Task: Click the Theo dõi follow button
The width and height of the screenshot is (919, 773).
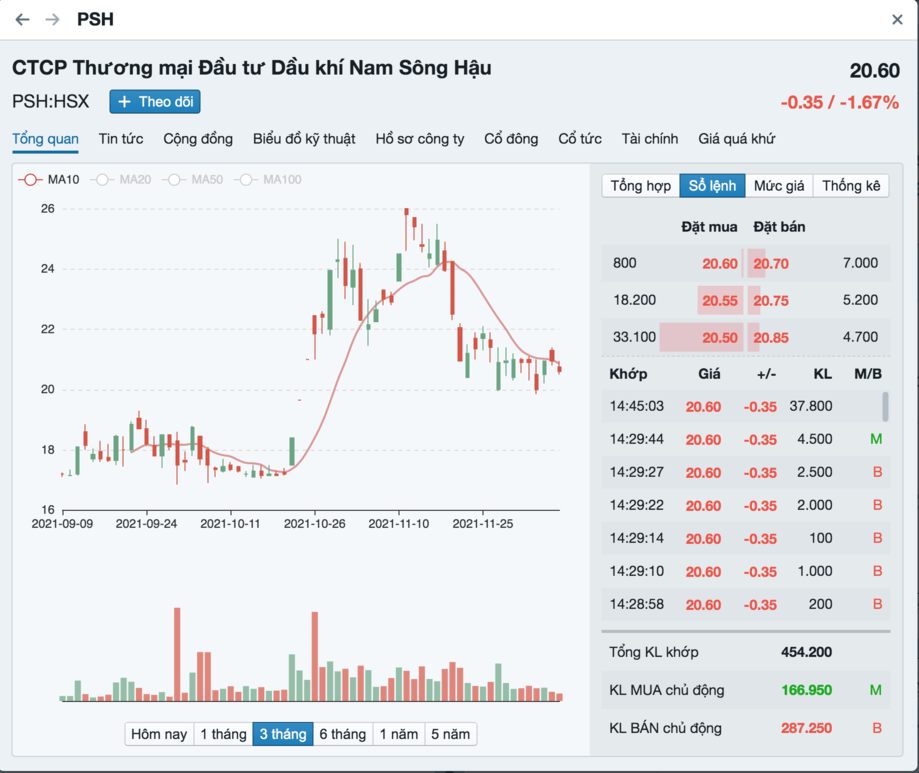Action: click(155, 102)
